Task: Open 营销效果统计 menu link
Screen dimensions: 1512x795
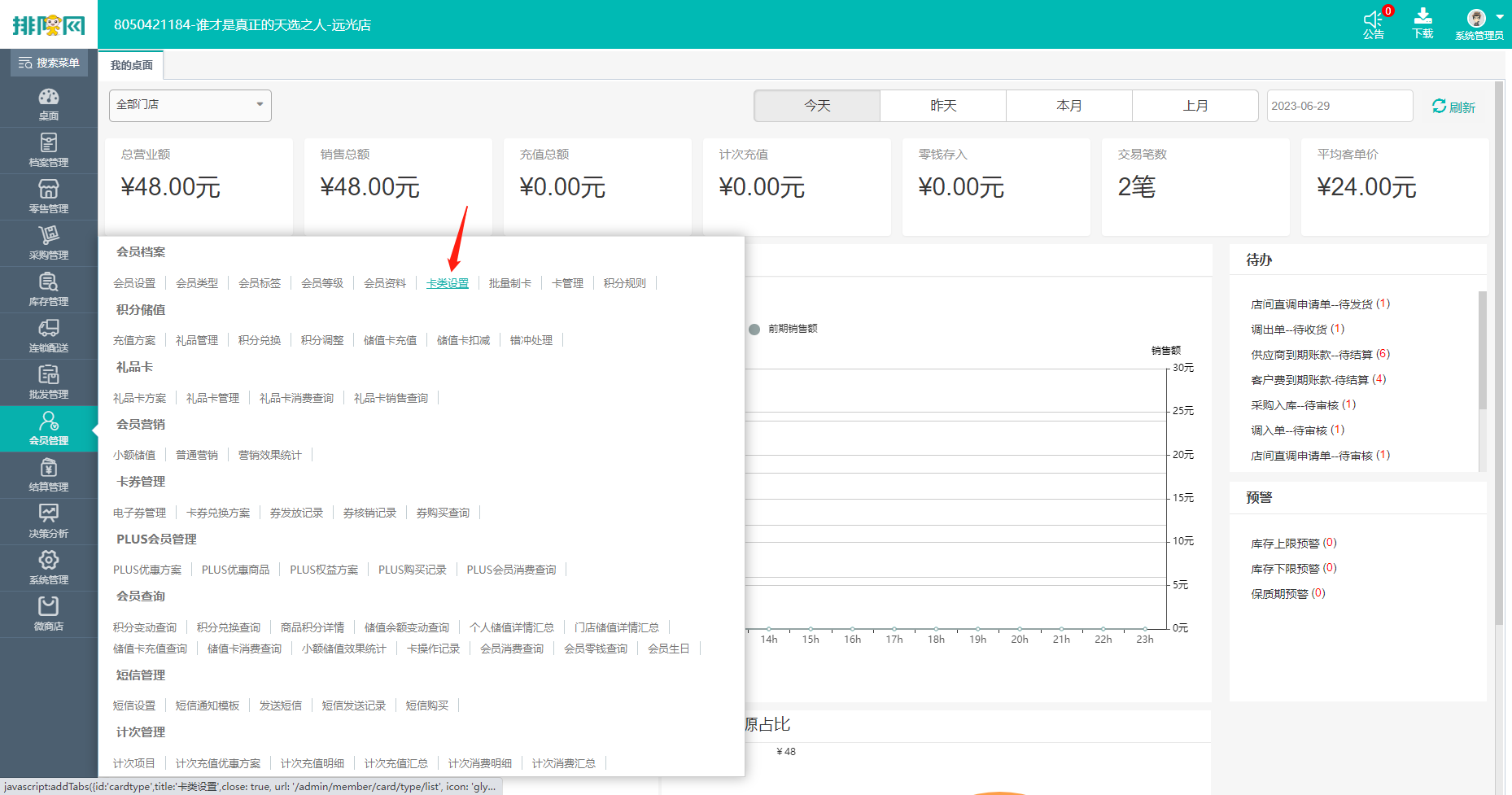Action: pyautogui.click(x=270, y=455)
